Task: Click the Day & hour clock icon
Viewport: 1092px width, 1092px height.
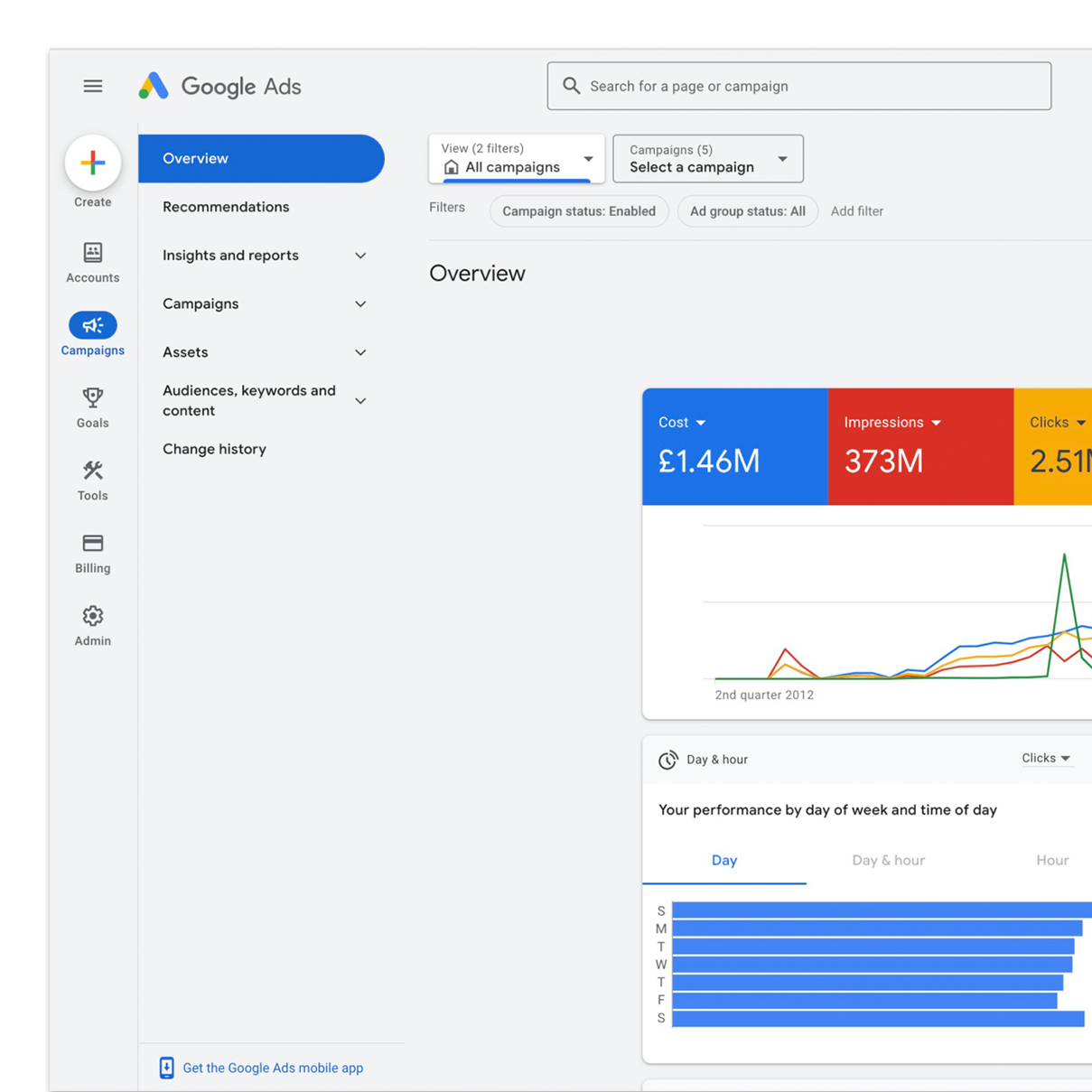Action: pos(667,760)
